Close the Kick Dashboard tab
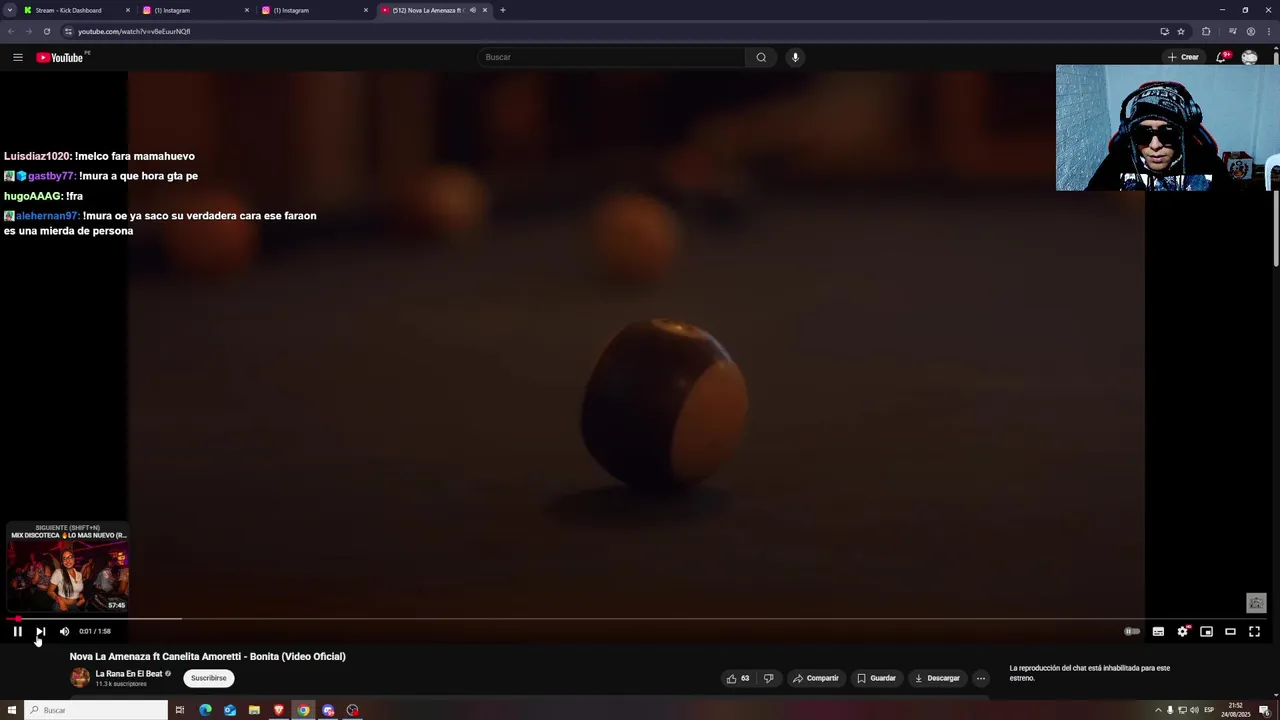Image resolution: width=1280 pixels, height=720 pixels. (x=128, y=10)
